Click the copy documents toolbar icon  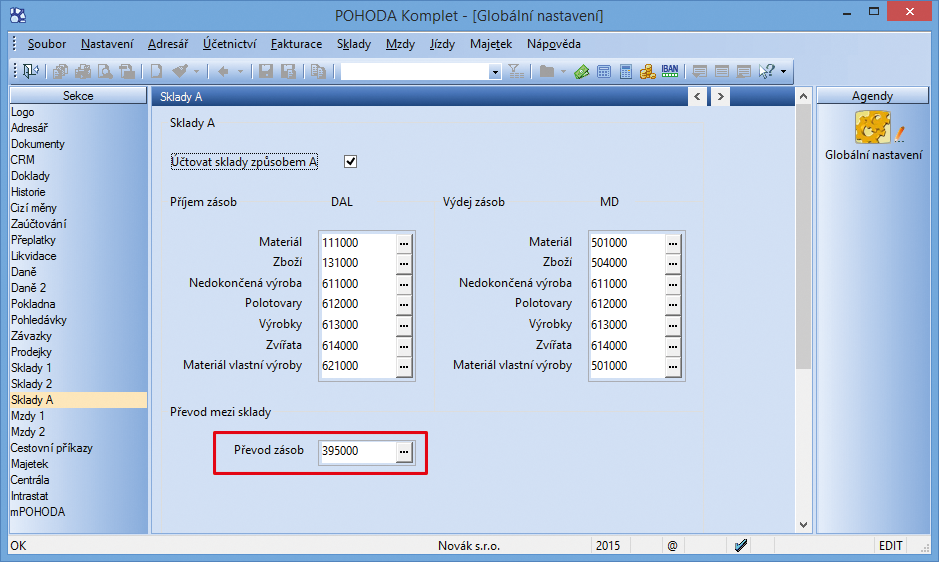pyautogui.click(x=60, y=72)
